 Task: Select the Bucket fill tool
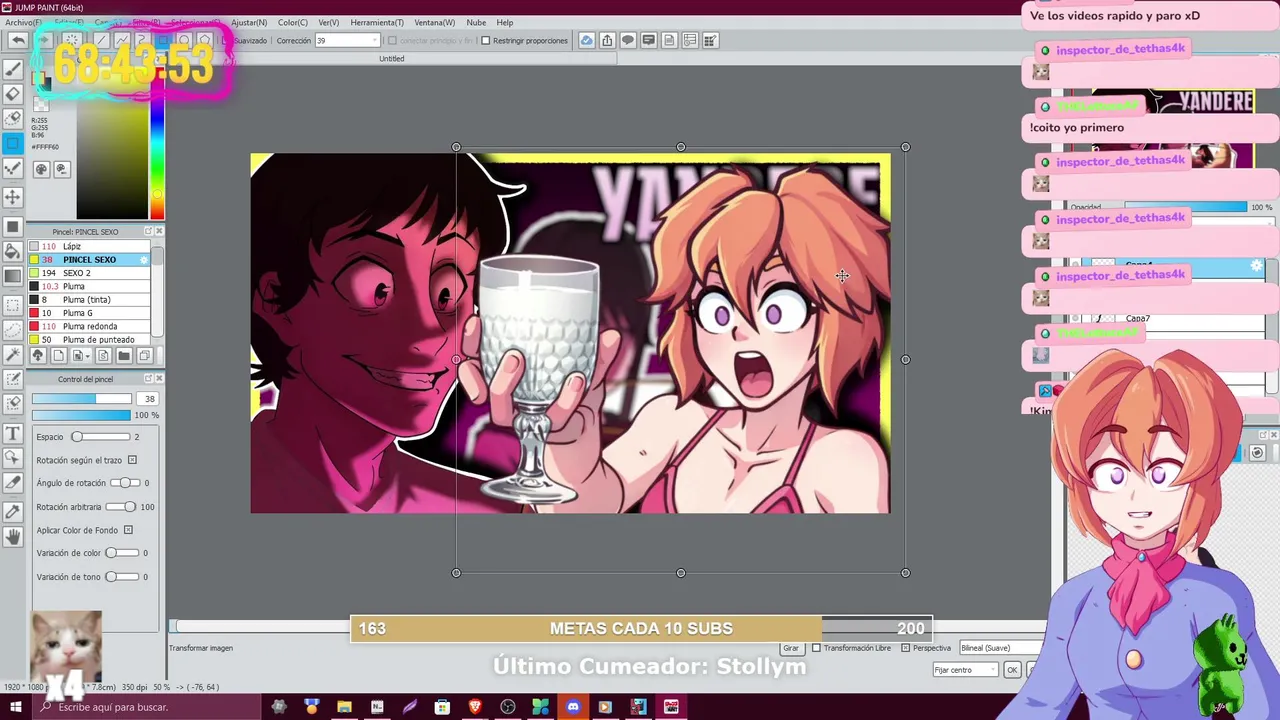click(13, 252)
